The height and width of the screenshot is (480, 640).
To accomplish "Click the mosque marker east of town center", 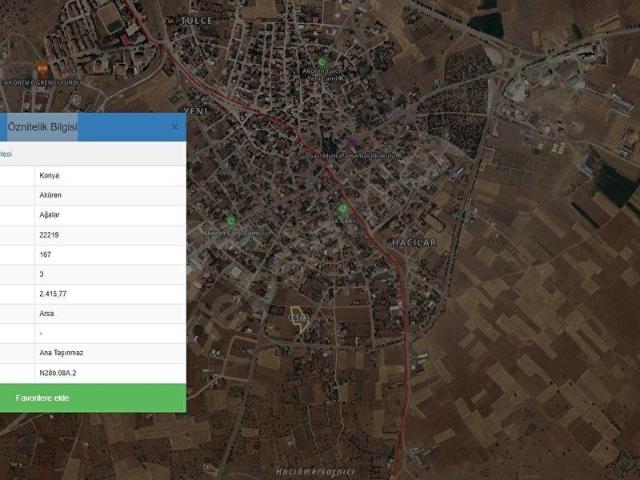I will click(x=343, y=209).
